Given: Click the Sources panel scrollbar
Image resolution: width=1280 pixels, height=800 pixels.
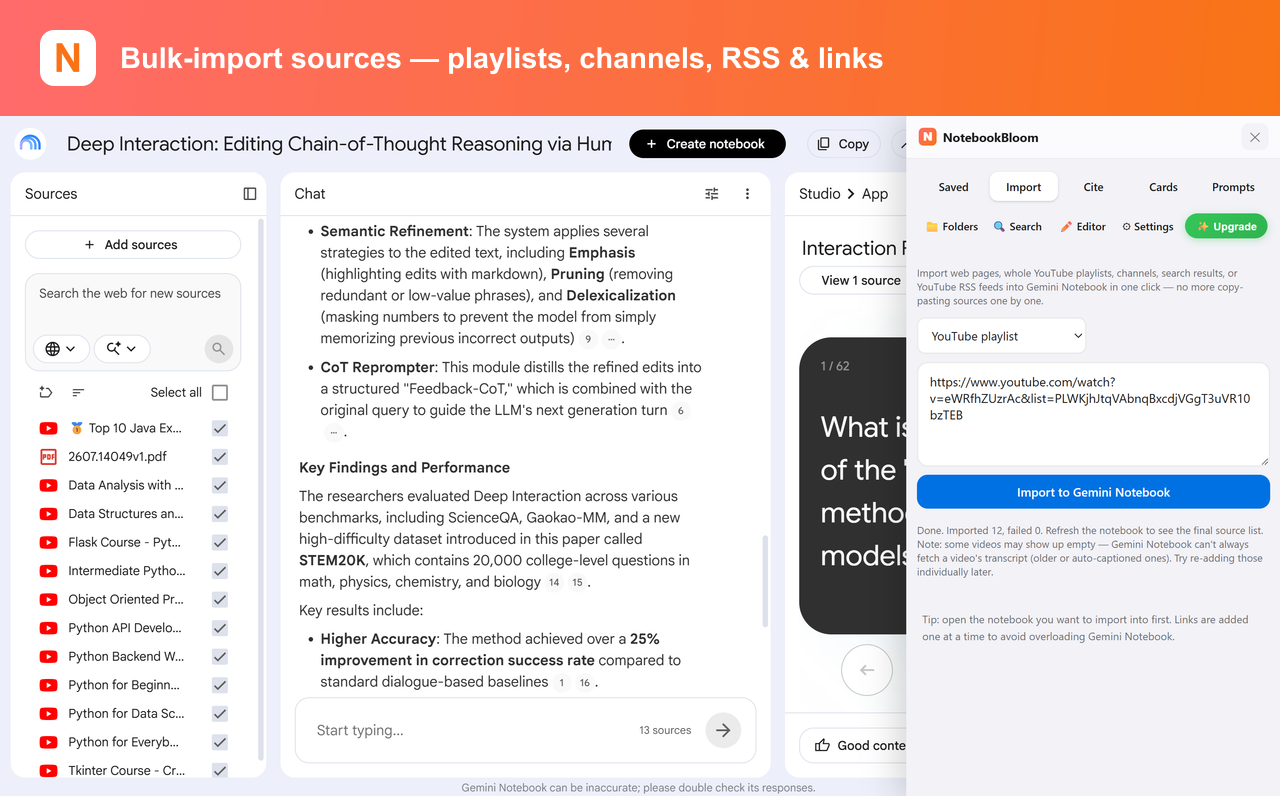Looking at the screenshot, I should [262, 490].
